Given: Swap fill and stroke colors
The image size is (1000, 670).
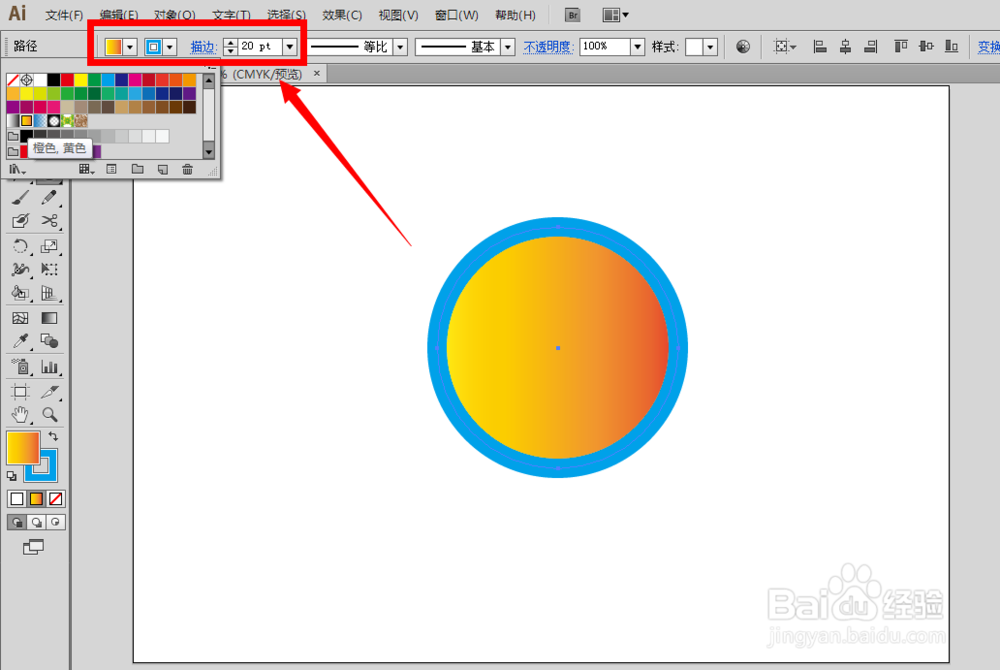Looking at the screenshot, I should tap(53, 437).
